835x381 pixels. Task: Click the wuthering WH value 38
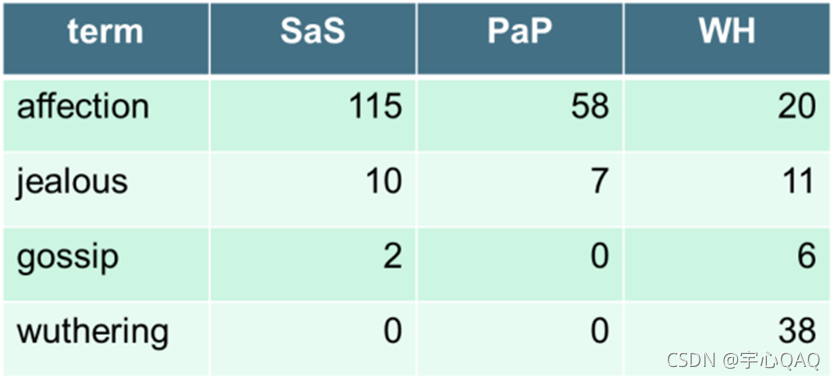(727, 339)
